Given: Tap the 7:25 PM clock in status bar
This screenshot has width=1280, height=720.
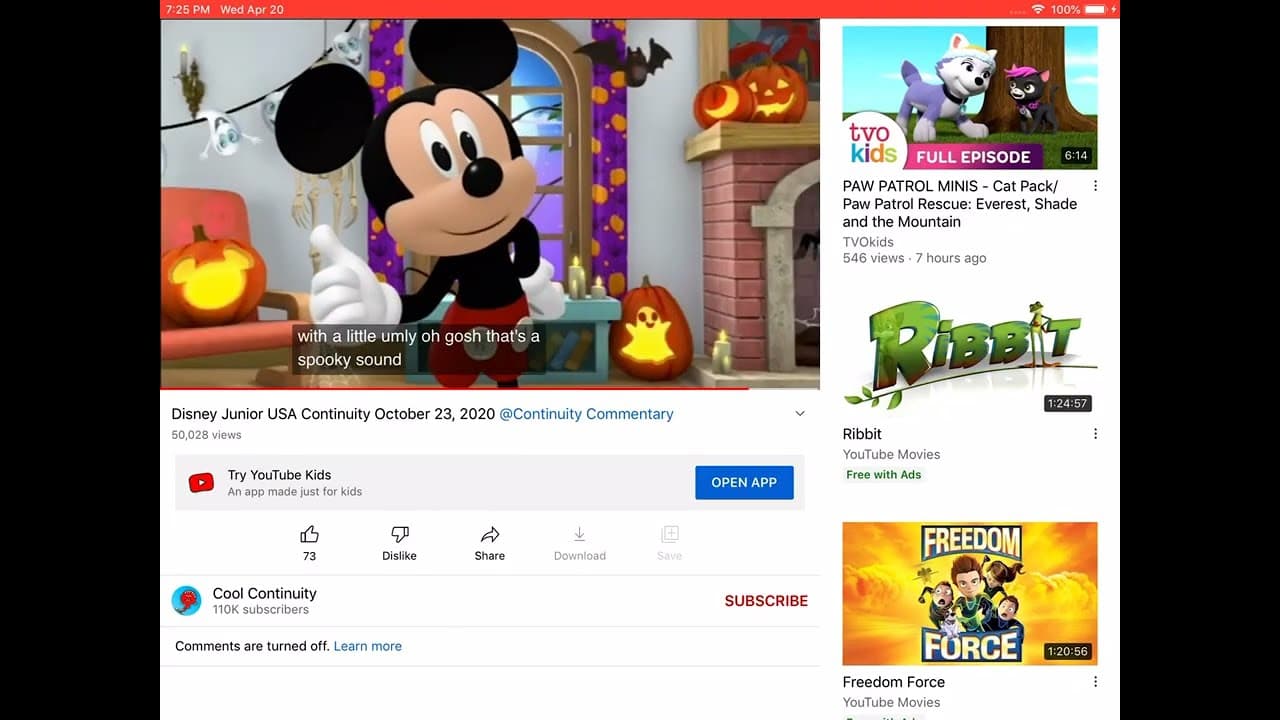Looking at the screenshot, I should [x=188, y=9].
